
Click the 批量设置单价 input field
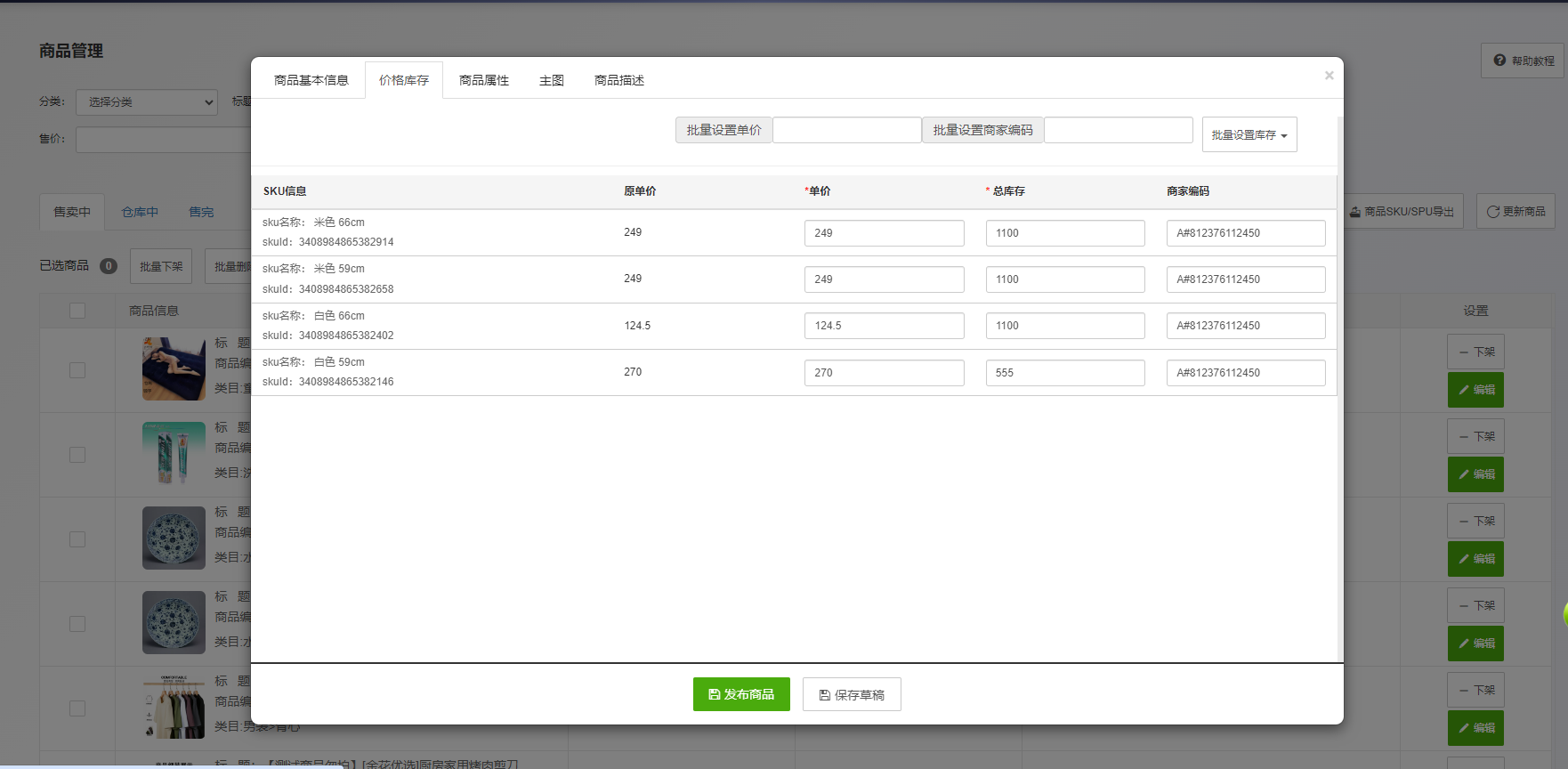(846, 130)
